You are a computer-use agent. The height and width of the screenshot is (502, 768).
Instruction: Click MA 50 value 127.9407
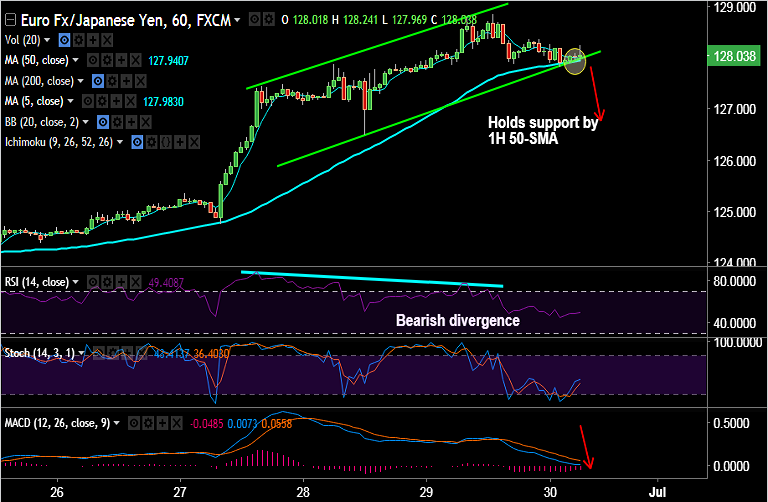[168, 61]
